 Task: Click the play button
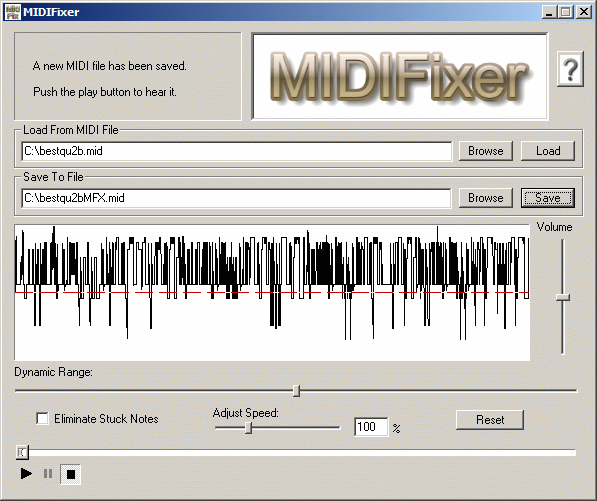pos(26,474)
